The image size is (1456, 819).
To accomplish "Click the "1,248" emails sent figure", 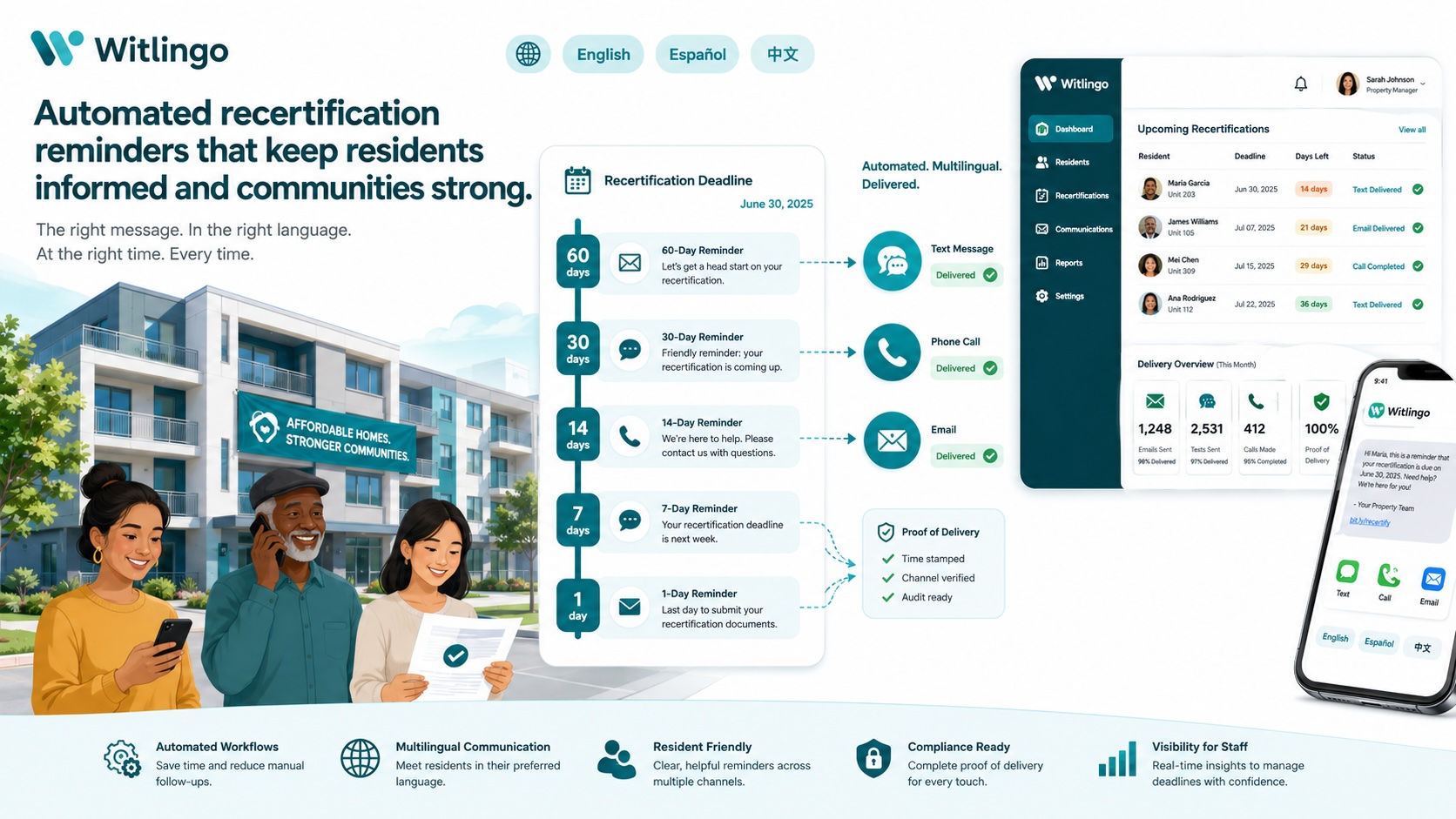I will click(1155, 429).
